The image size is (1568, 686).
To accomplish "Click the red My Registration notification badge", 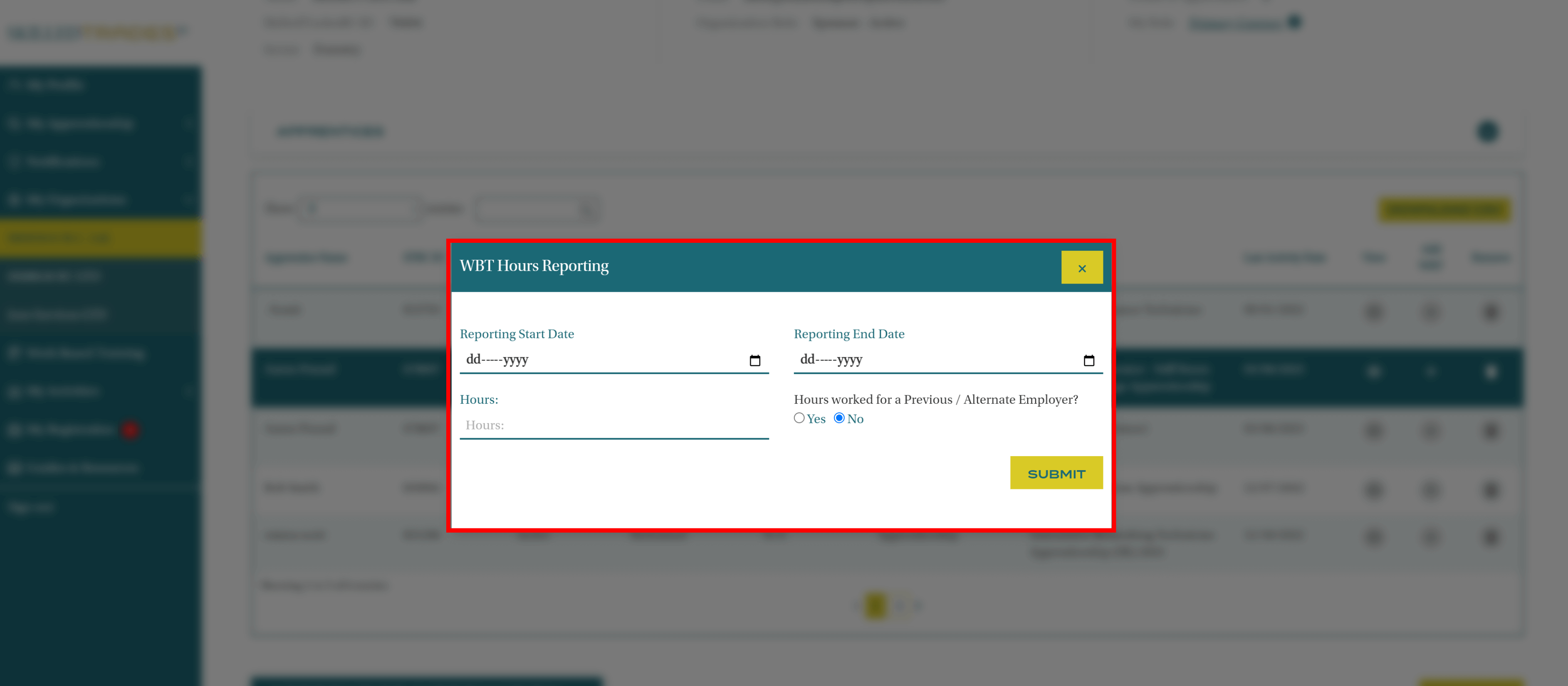I will point(130,430).
